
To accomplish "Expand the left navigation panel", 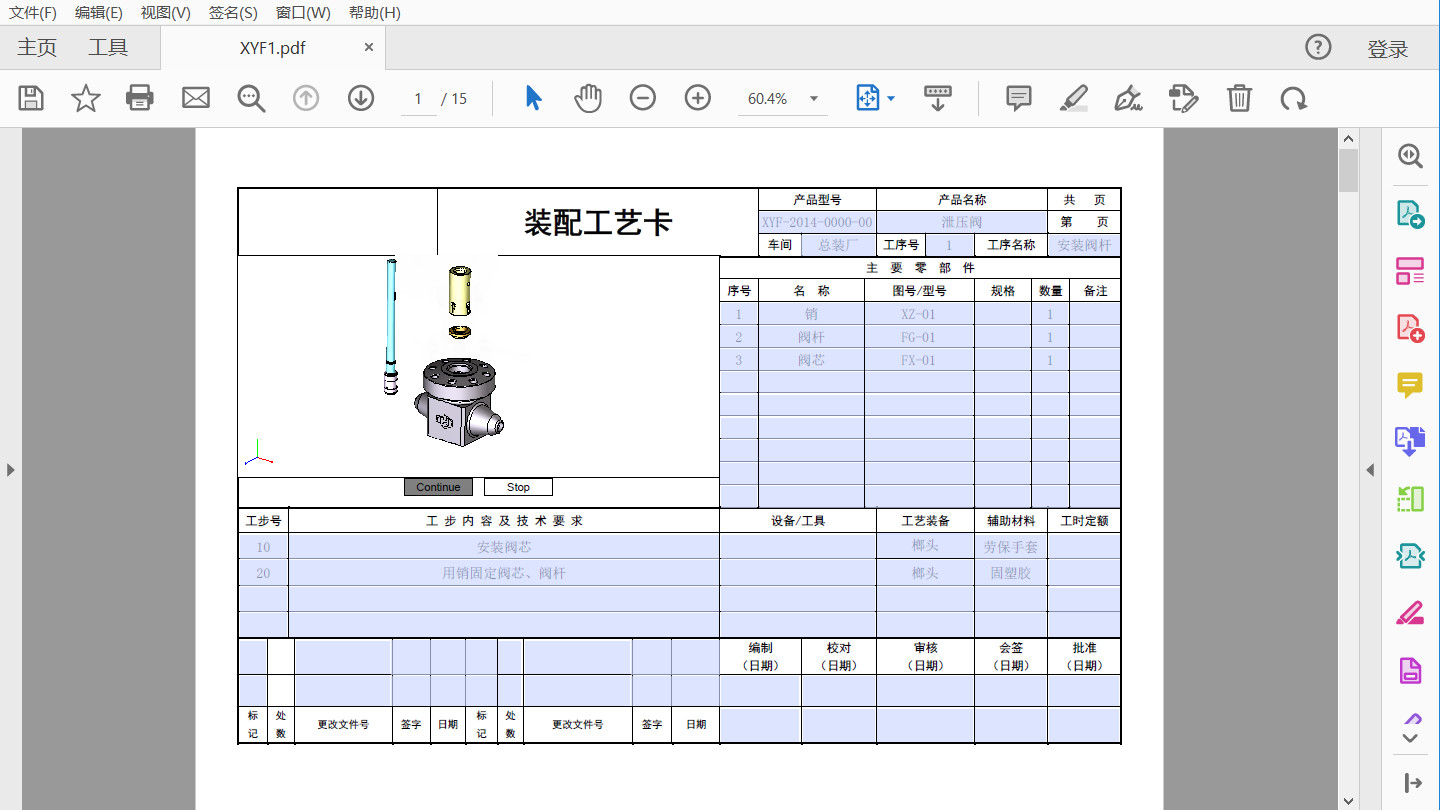I will (10, 469).
